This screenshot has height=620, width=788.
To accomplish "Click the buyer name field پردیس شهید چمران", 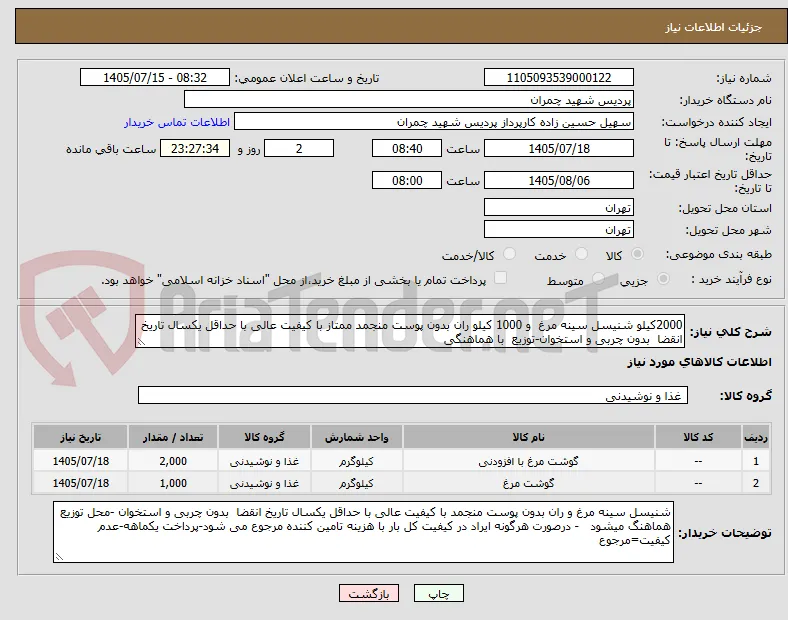I will 409,99.
